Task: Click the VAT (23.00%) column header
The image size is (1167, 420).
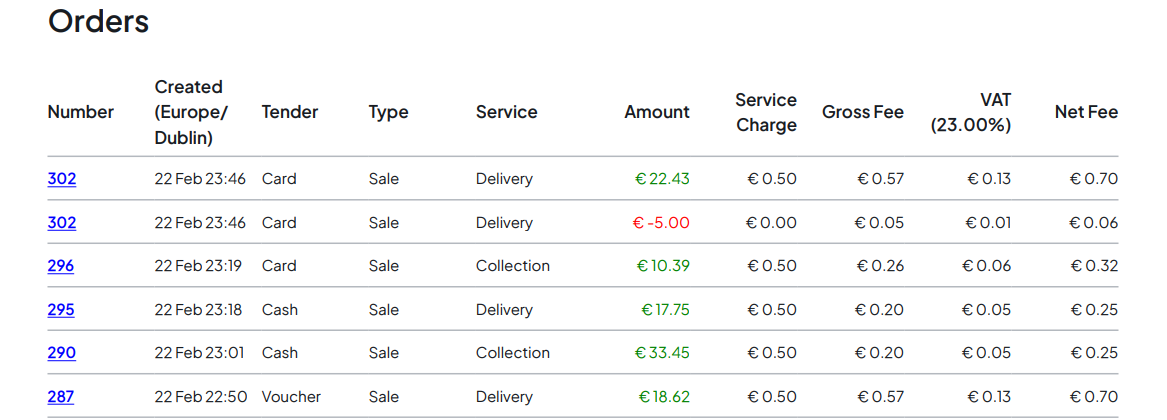Action: tap(971, 112)
